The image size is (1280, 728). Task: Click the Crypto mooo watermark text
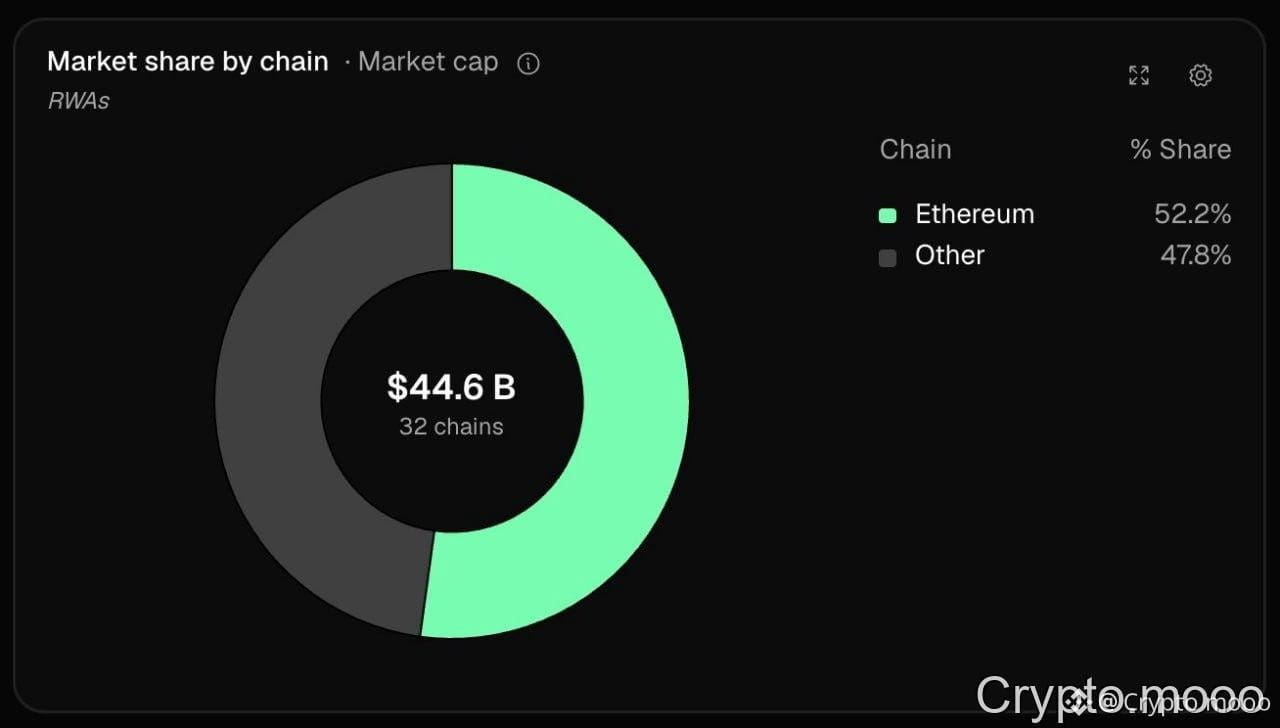(1120, 696)
